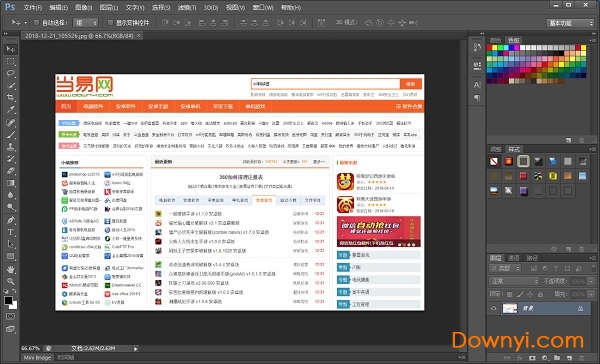Select the Rectangular Marquee tool
This screenshot has width=600, height=364.
10,61
